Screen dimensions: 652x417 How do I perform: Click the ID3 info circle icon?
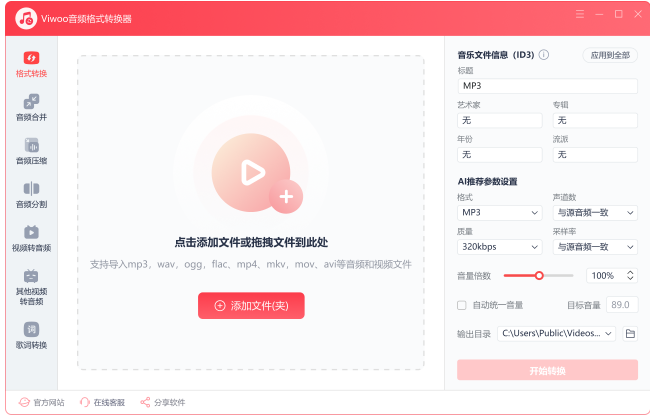(543, 55)
